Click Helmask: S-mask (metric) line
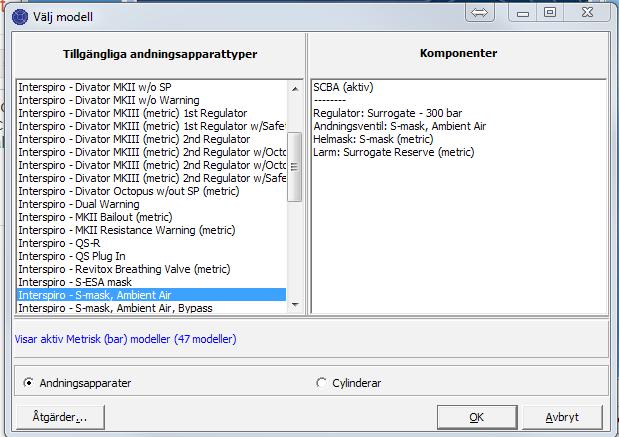The image size is (619, 437). tap(373, 139)
